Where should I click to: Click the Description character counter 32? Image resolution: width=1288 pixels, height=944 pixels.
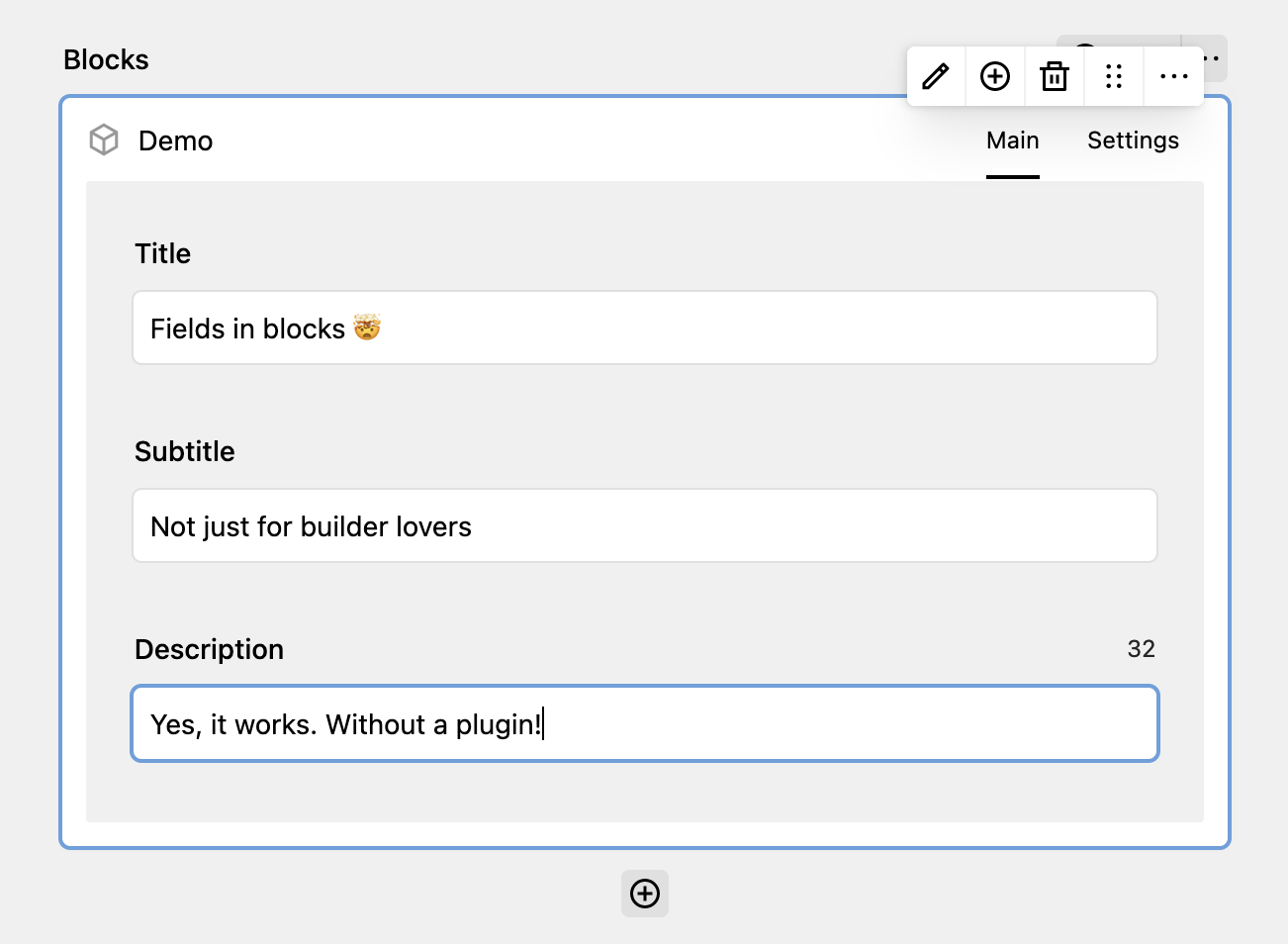(x=1142, y=649)
